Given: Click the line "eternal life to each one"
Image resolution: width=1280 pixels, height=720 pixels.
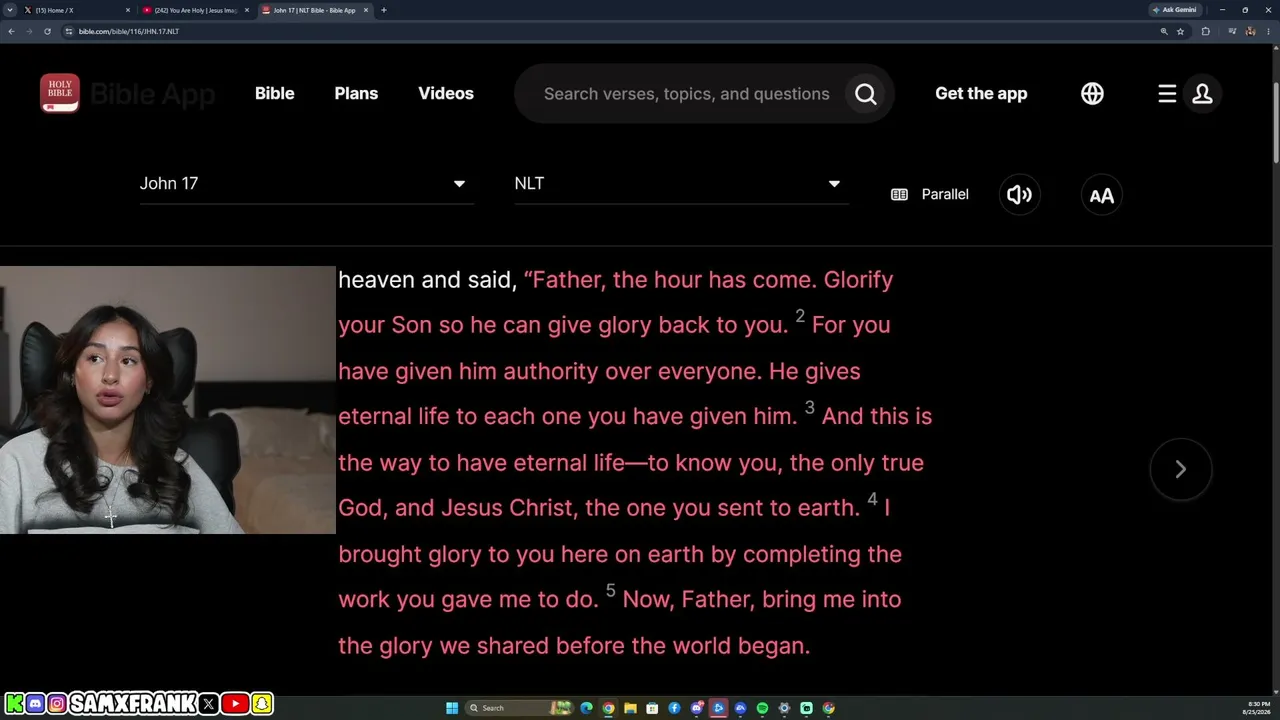Looking at the screenshot, I should [635, 416].
